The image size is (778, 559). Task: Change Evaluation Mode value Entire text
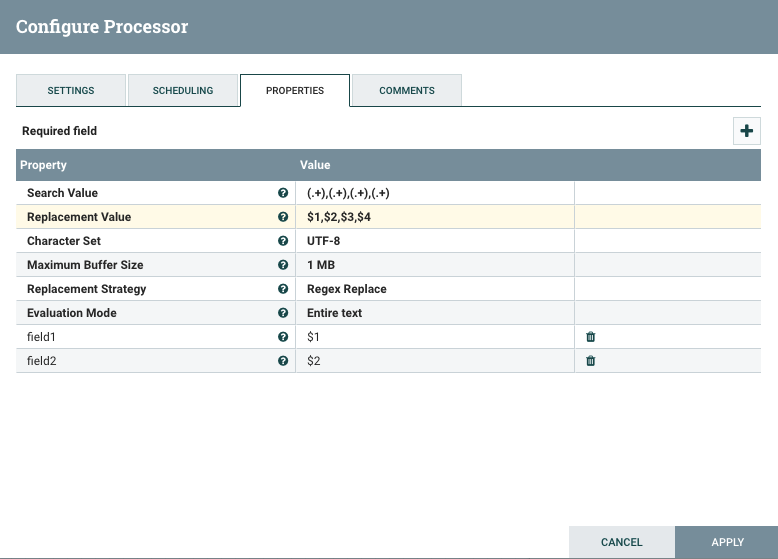click(x=434, y=313)
